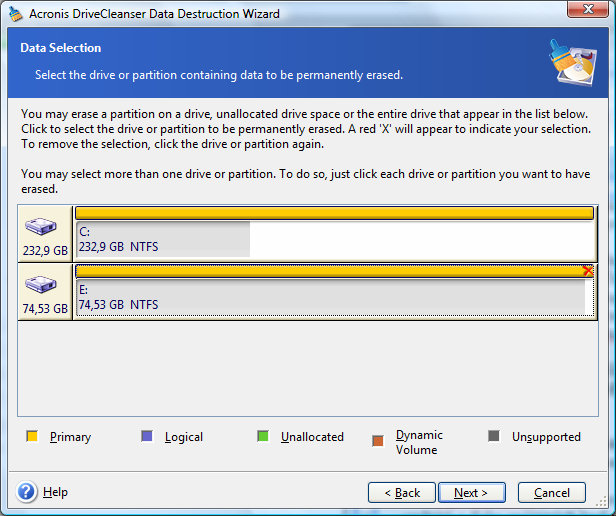Click the 232,9 GB hard disk icon
Image resolution: width=616 pixels, height=516 pixels.
point(41,226)
